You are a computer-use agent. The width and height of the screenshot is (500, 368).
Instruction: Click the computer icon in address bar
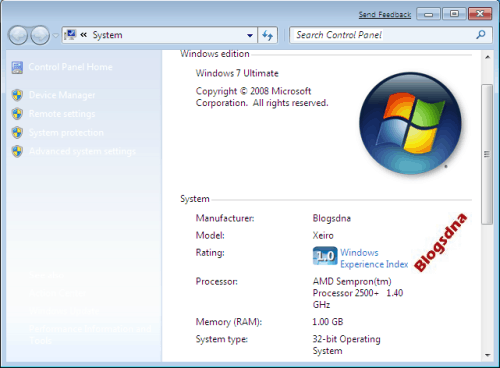pyautogui.click(x=70, y=35)
